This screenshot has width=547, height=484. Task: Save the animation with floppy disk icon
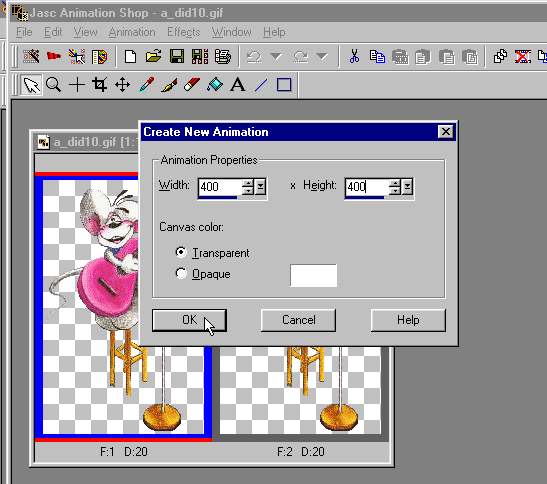[177, 56]
